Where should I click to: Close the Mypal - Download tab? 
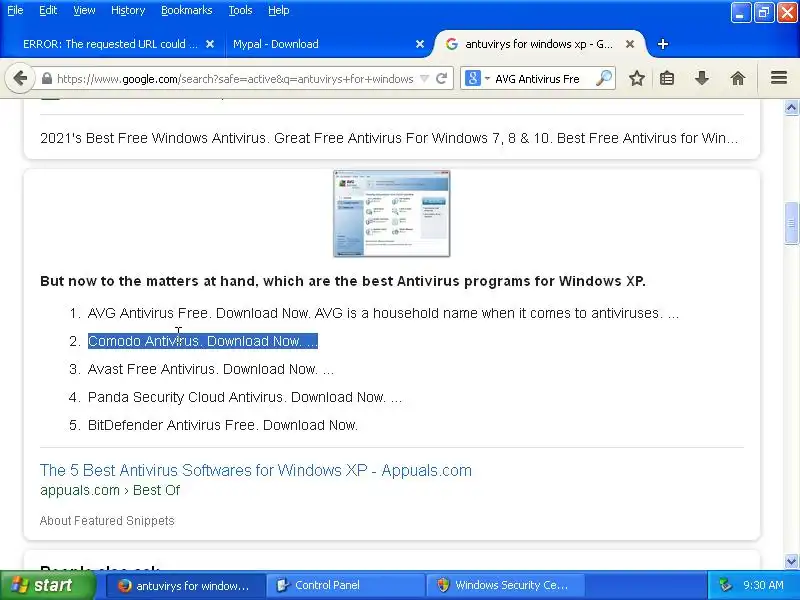[420, 44]
